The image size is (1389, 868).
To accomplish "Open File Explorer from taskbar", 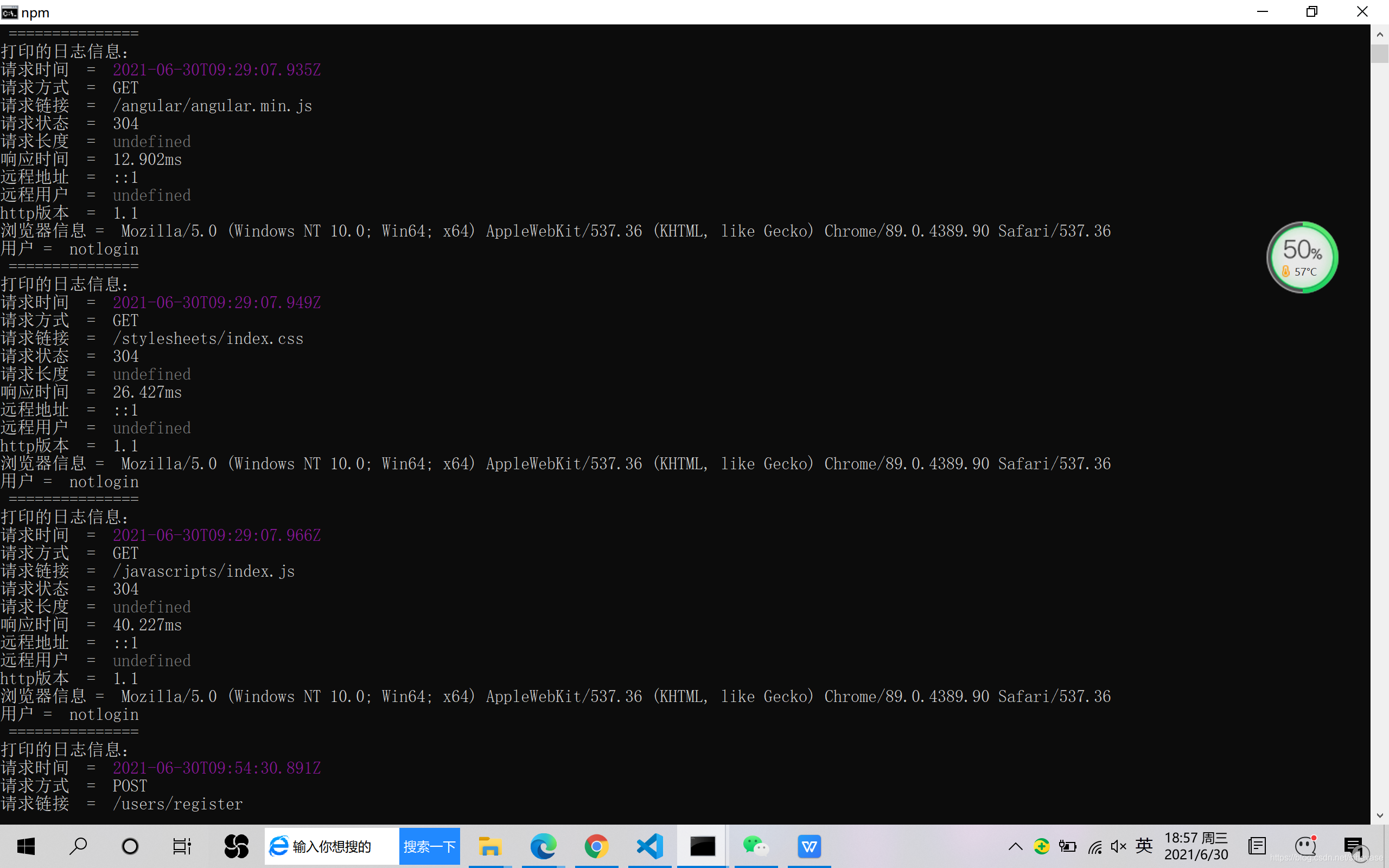I will click(x=489, y=846).
